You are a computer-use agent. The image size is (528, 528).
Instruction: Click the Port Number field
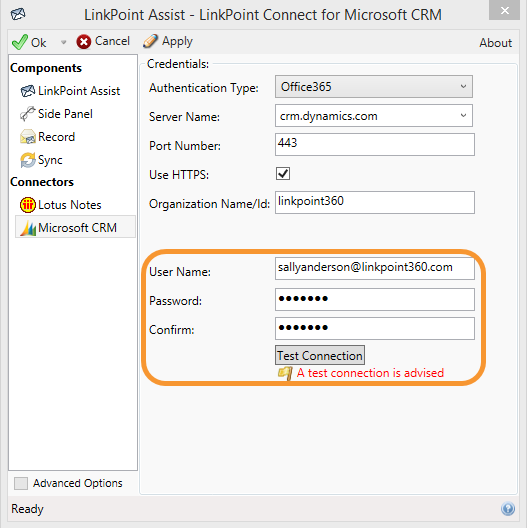point(375,144)
